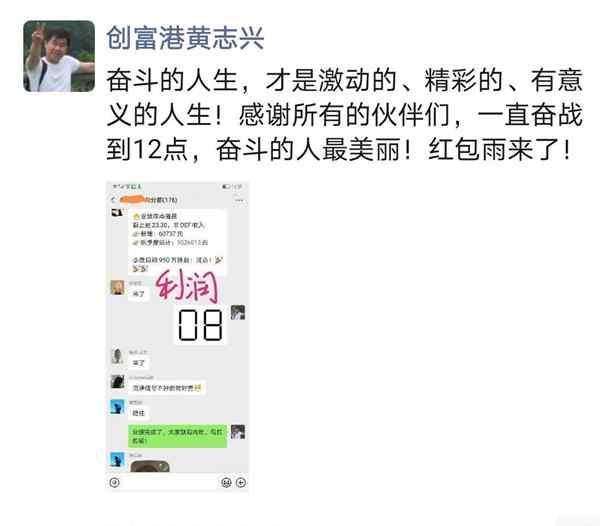
Task: Click chat message text input field
Action: (x=170, y=482)
